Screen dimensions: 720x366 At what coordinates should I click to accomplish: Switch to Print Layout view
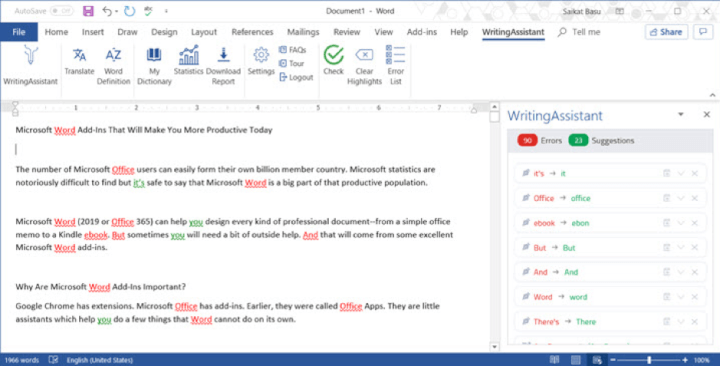pos(576,360)
